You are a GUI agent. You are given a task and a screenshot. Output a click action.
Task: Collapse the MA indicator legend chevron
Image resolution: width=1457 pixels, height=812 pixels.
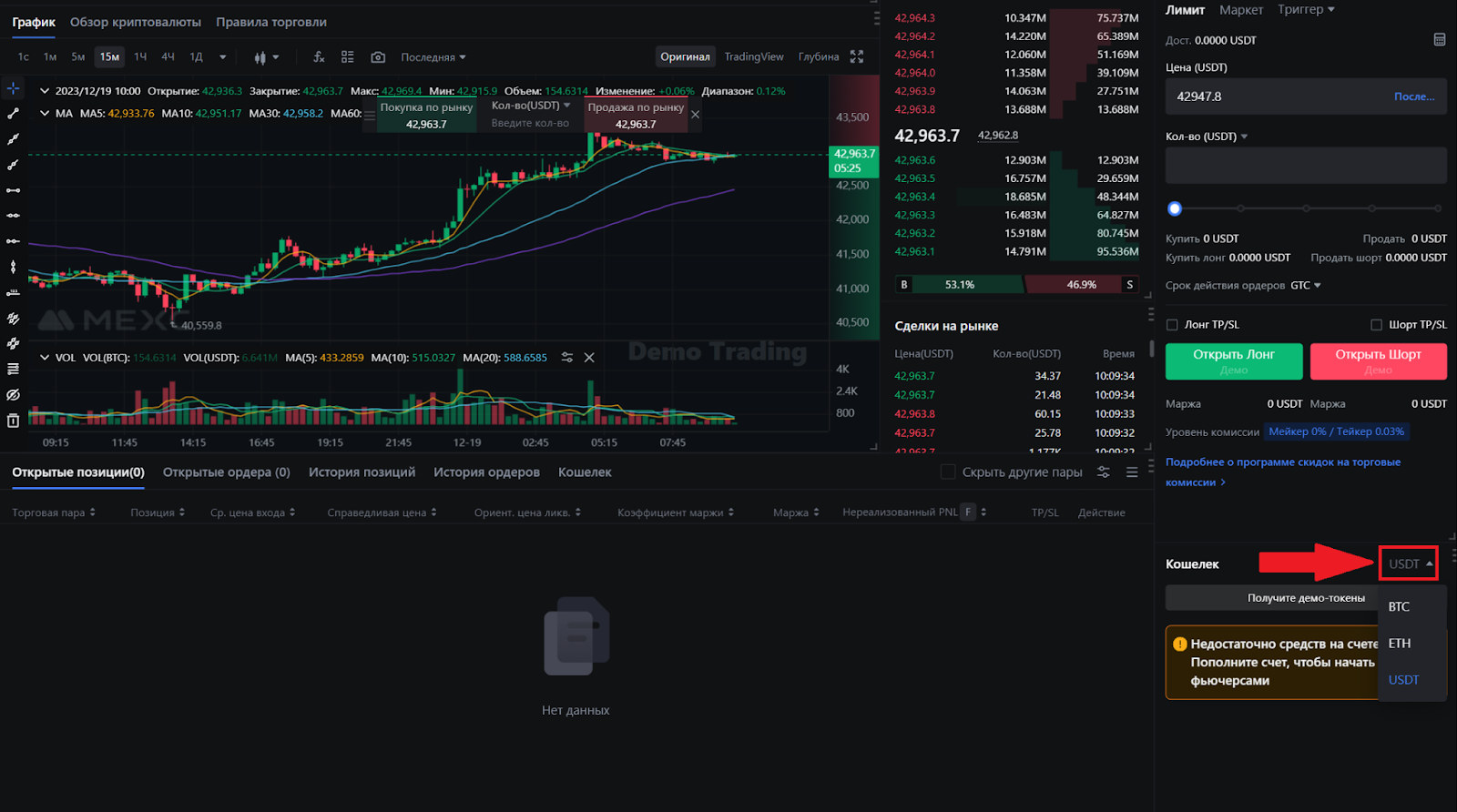click(x=45, y=113)
